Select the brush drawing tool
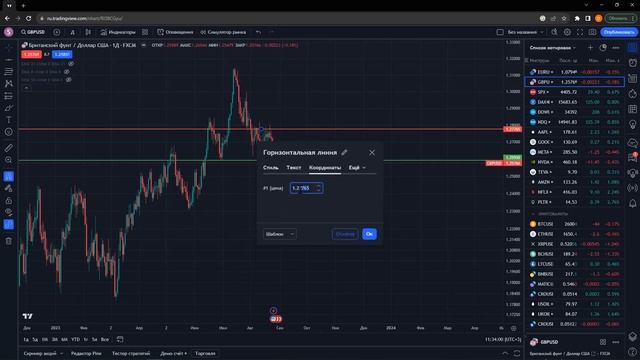Image resolution: width=640 pixels, height=360 pixels. [9, 108]
